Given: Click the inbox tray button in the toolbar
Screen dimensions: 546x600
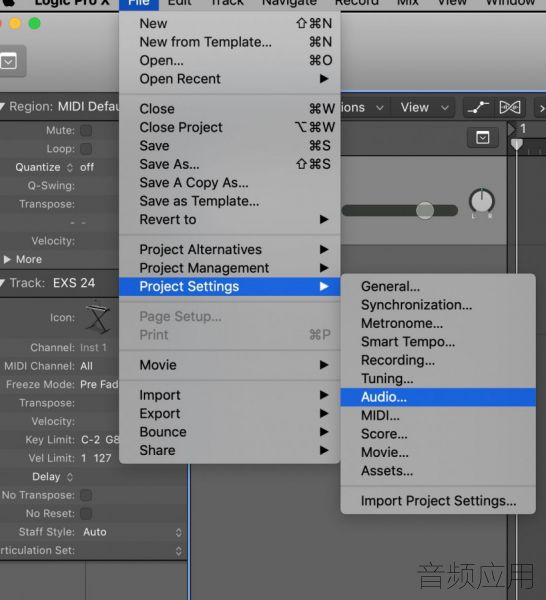Looking at the screenshot, I should click(9, 61).
